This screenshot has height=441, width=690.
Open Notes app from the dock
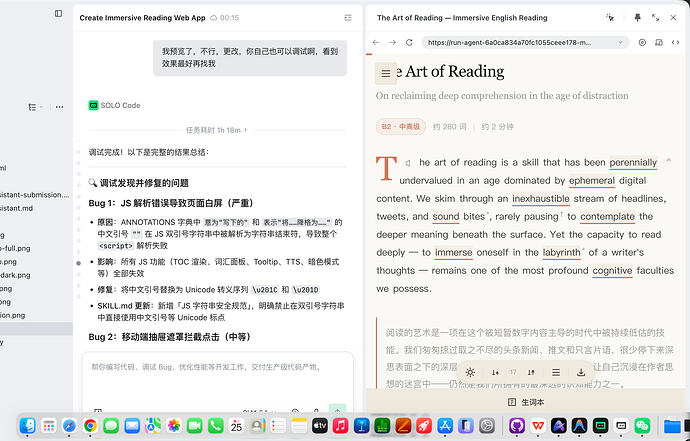pyautogui.click(x=299, y=426)
